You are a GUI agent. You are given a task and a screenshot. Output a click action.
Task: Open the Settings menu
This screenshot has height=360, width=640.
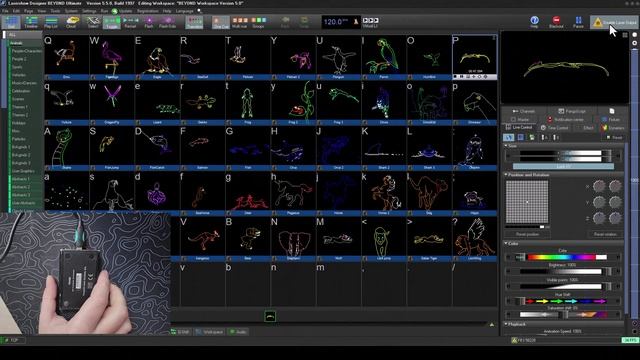tap(89, 11)
